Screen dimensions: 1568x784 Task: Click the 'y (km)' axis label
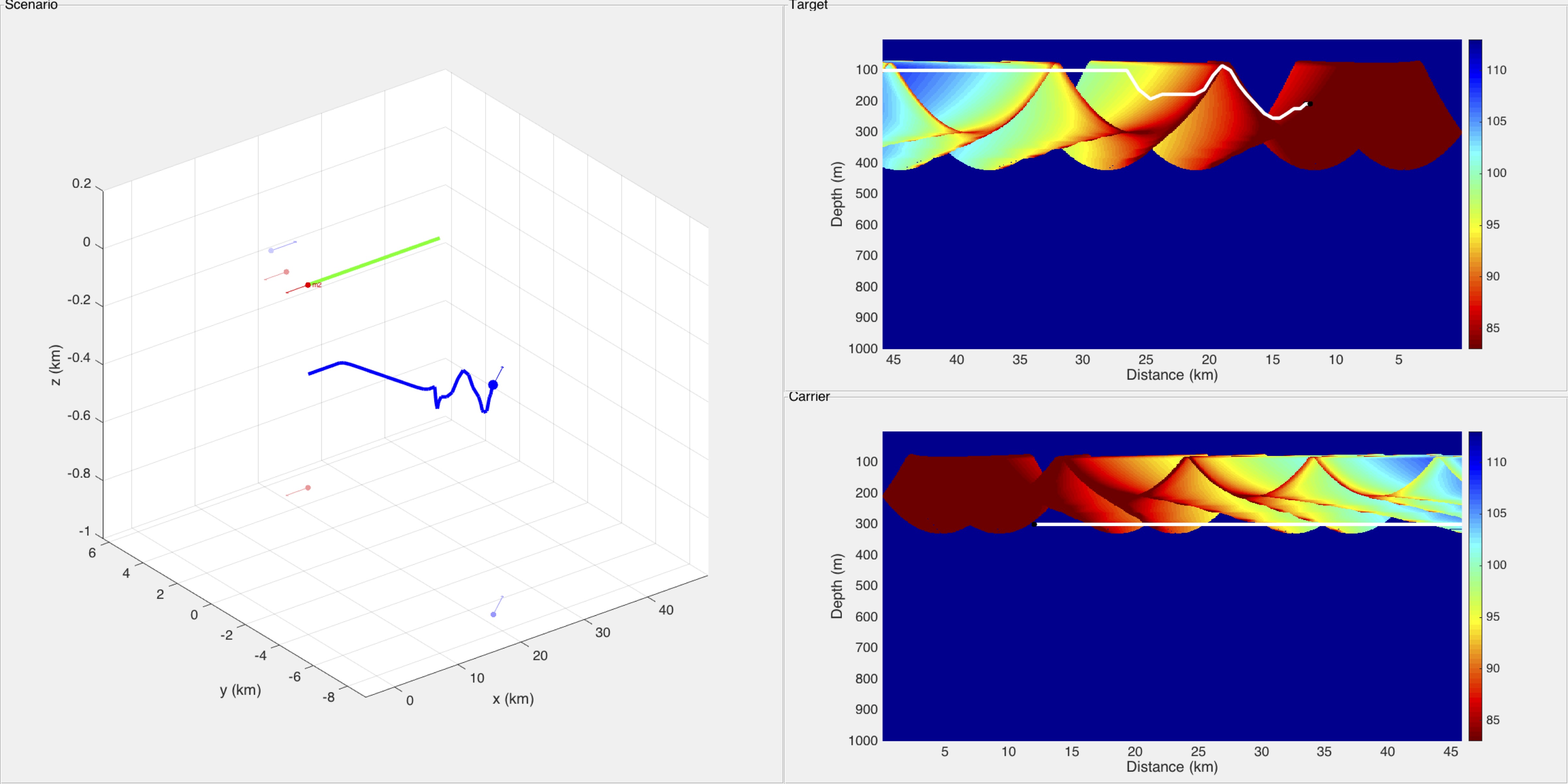tap(240, 690)
